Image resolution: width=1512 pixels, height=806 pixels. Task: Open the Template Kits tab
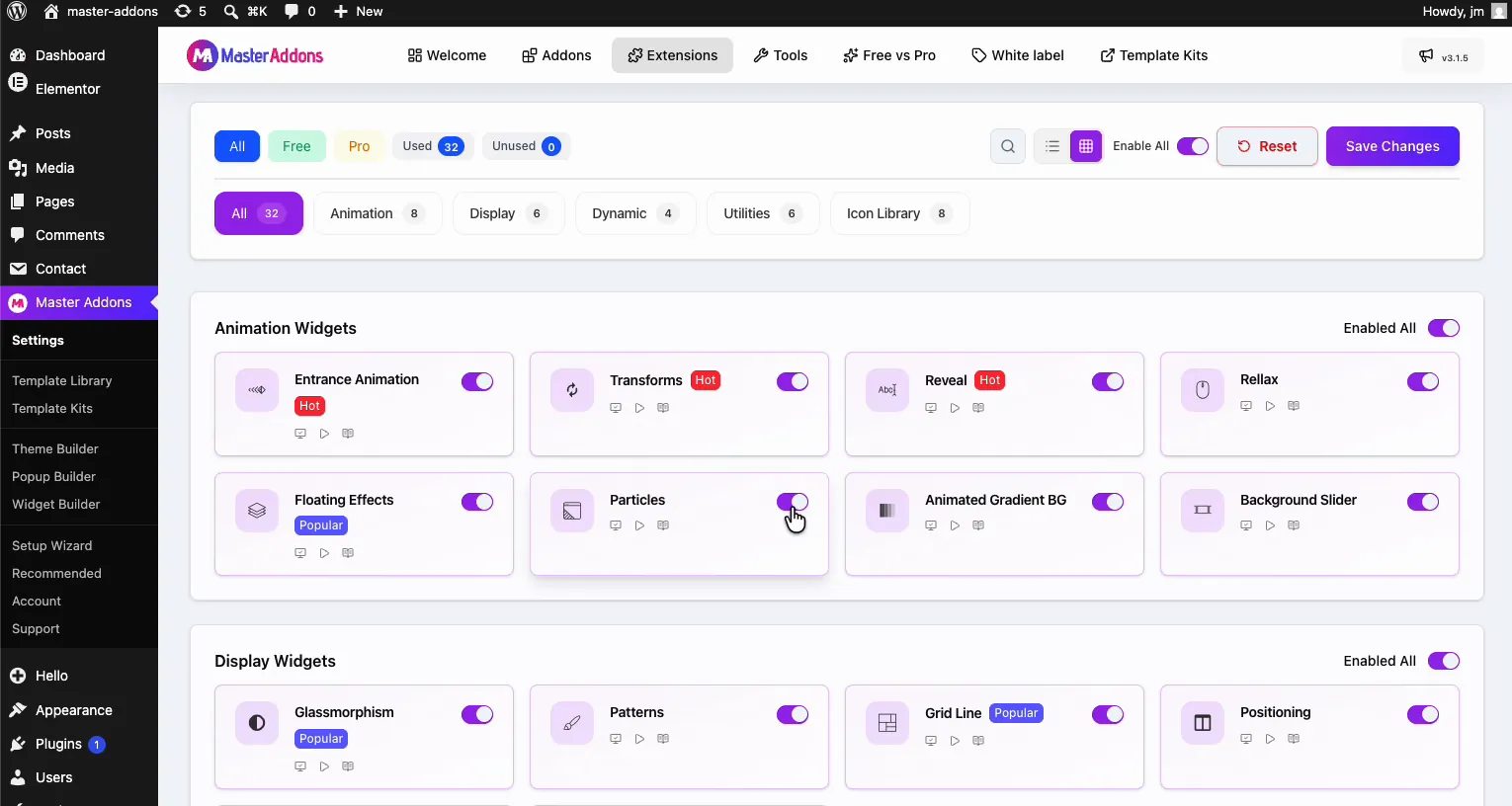pos(1154,55)
